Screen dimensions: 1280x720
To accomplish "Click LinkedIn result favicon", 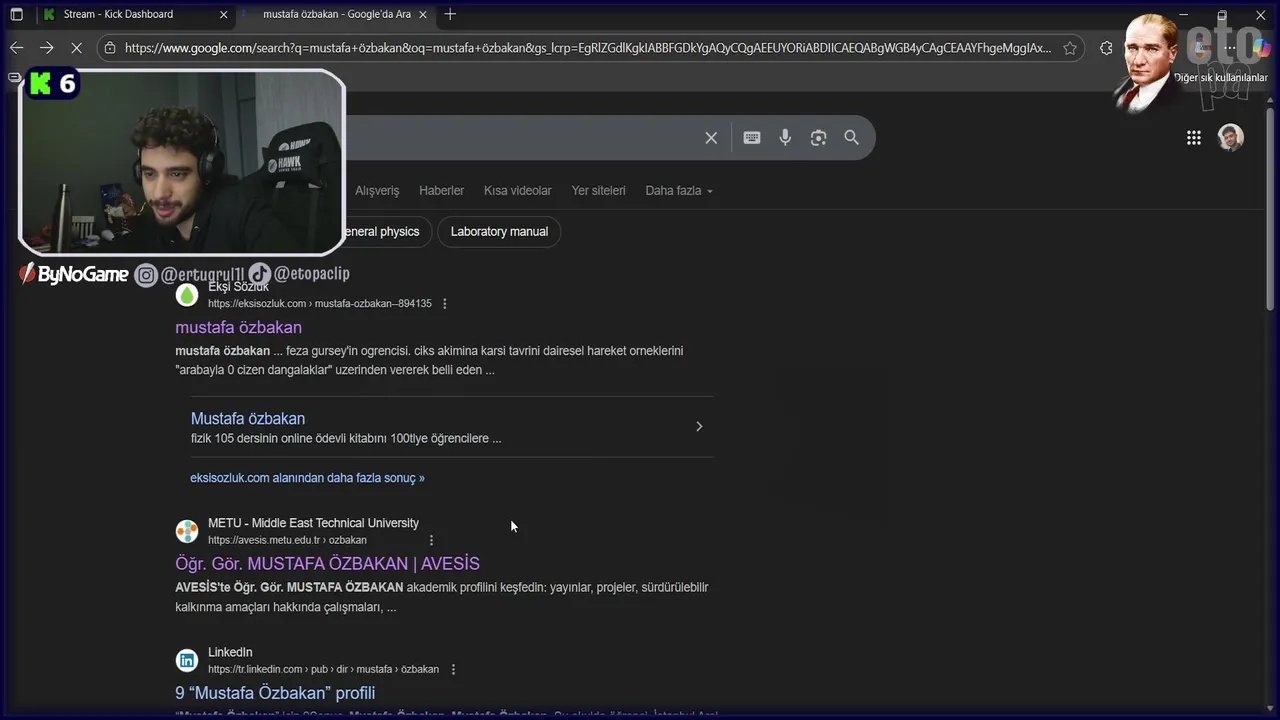I will point(187,660).
